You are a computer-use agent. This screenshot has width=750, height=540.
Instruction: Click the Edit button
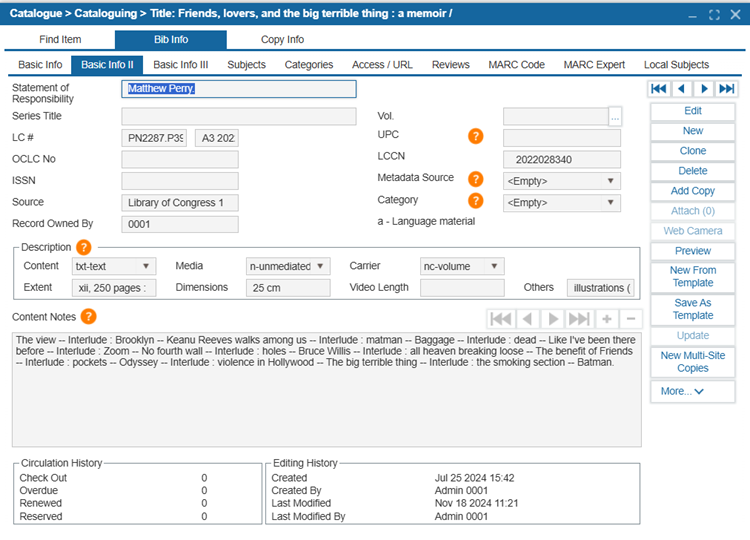click(692, 111)
